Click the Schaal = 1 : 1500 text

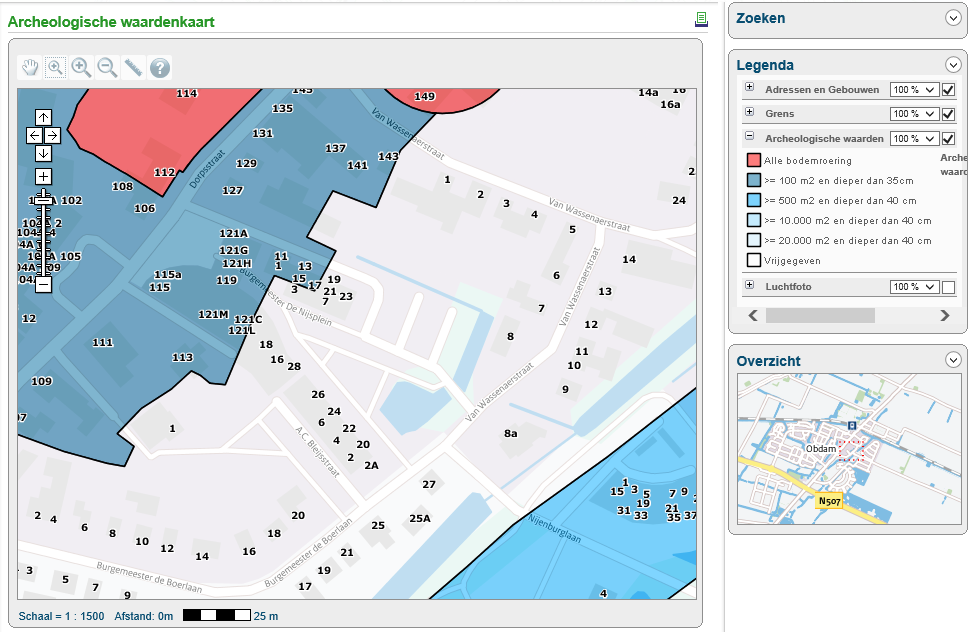(61, 616)
